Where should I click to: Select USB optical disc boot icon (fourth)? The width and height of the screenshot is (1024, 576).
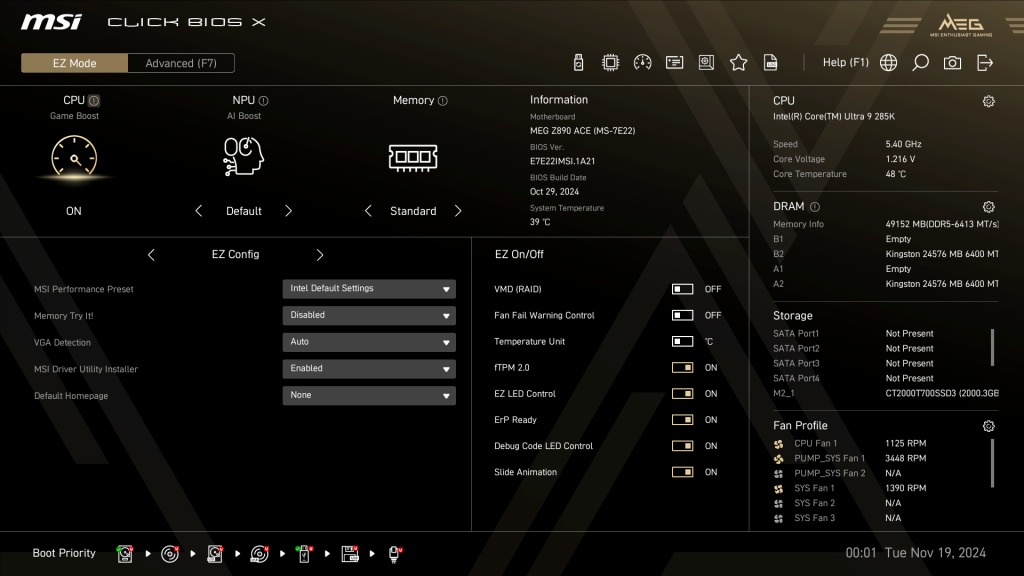(x=259, y=554)
